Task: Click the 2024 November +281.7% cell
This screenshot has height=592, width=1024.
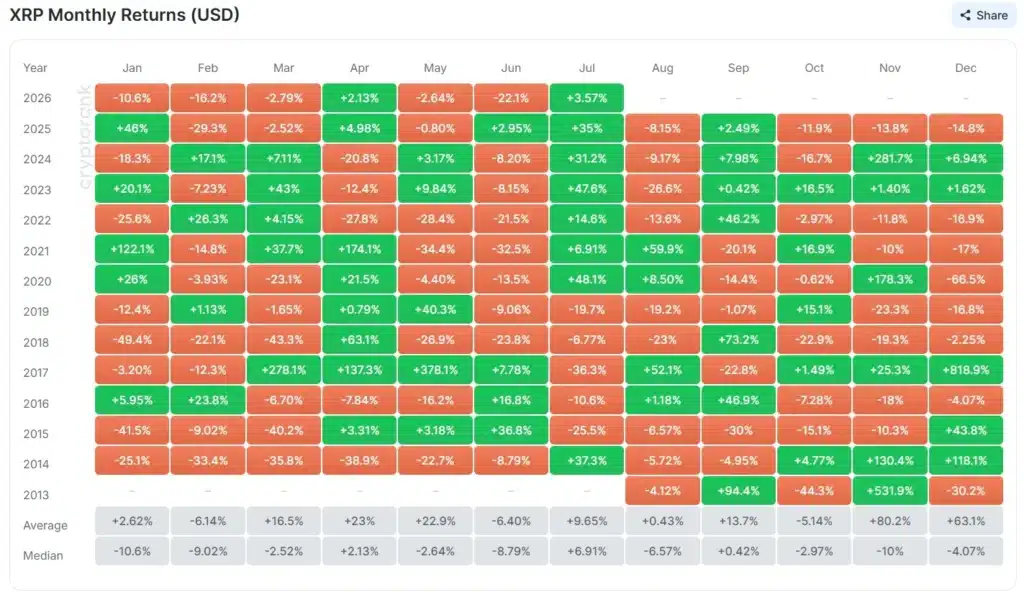Action: click(x=889, y=159)
